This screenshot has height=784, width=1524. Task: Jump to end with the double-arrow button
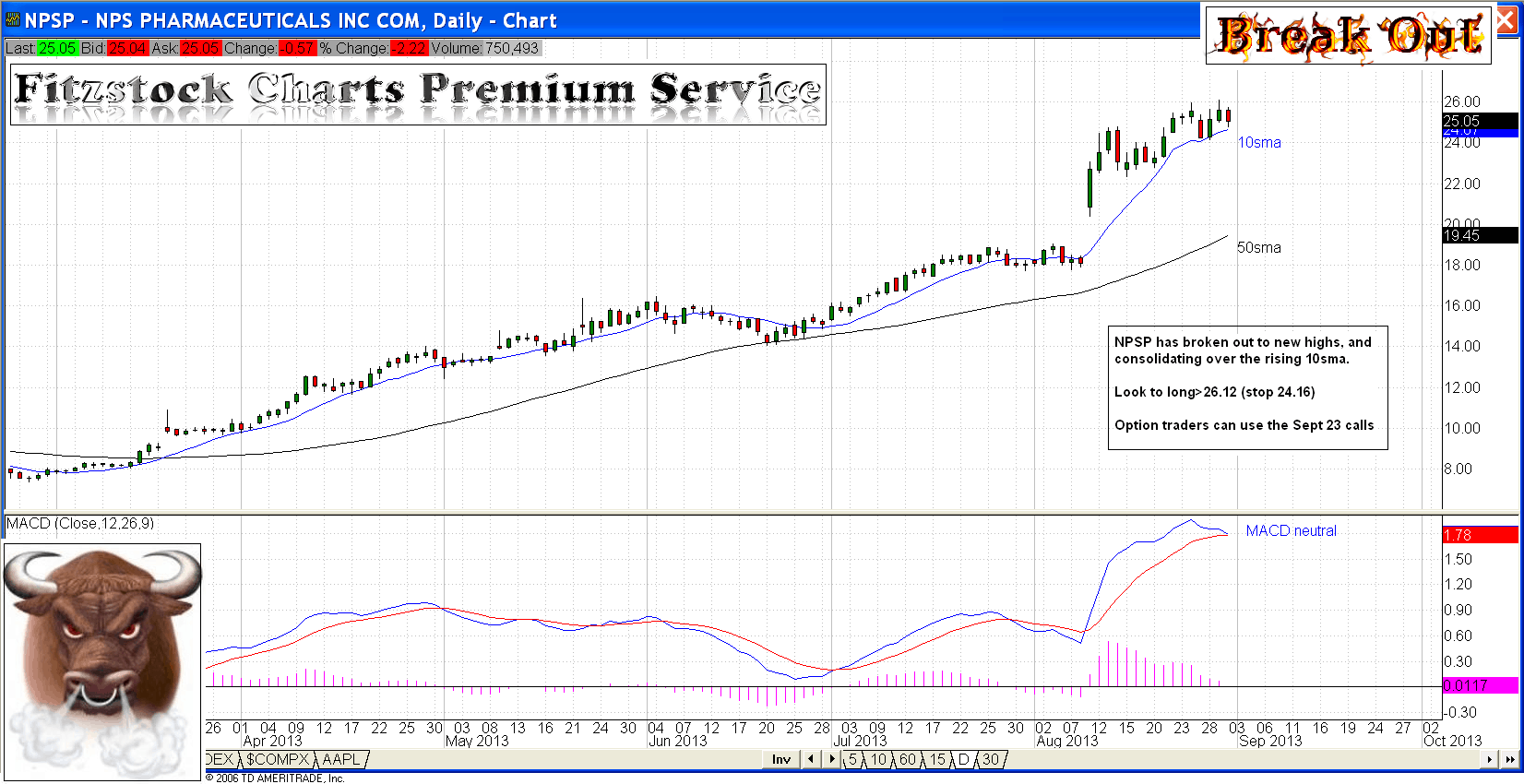coord(1510,759)
